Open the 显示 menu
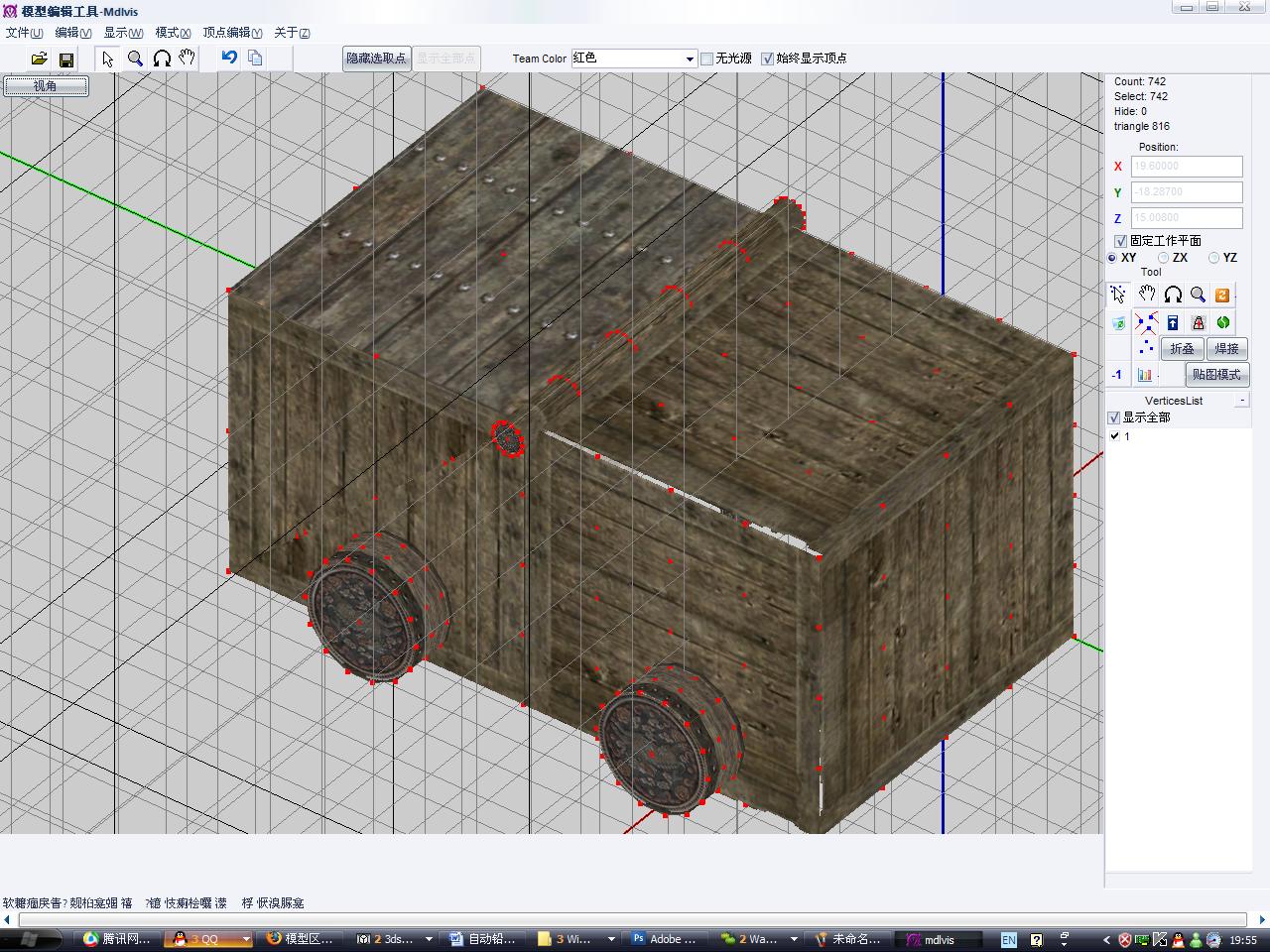This screenshot has width=1270, height=952. (123, 33)
